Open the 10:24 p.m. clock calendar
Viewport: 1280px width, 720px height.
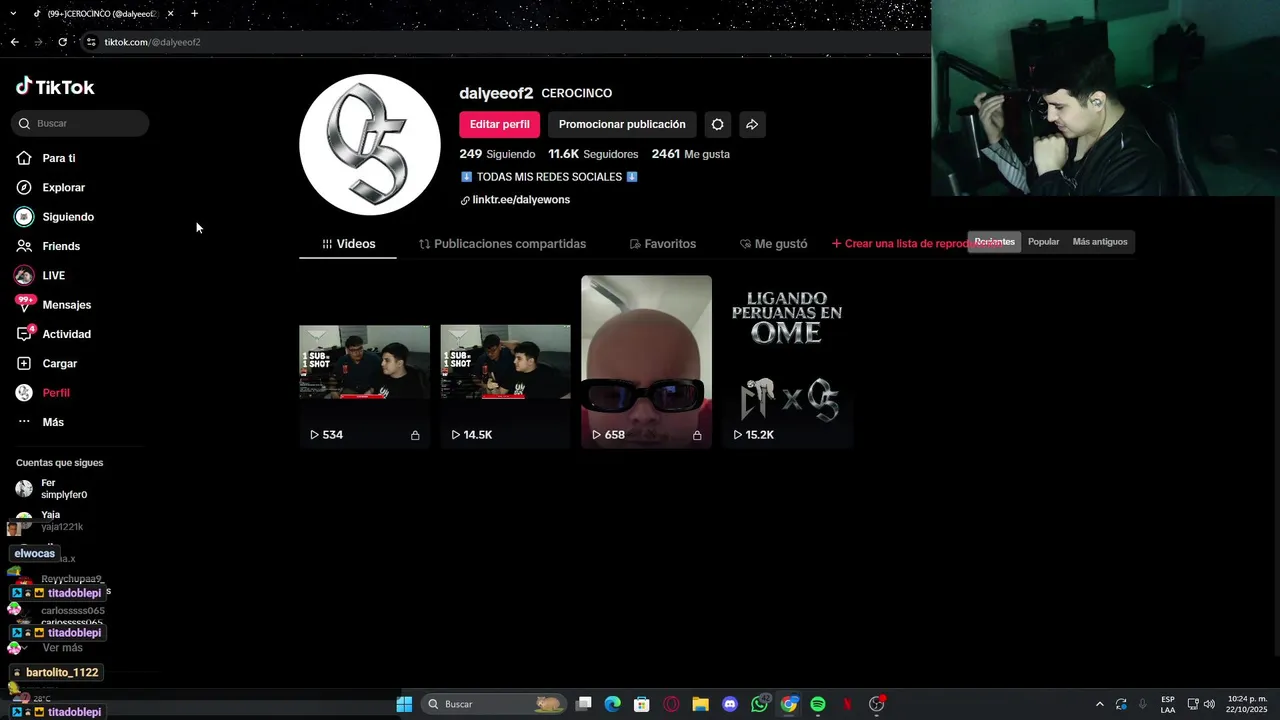click(1247, 704)
